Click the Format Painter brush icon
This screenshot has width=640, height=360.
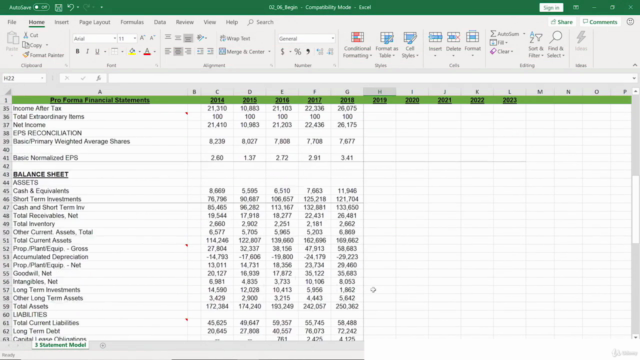pyautogui.click(x=26, y=55)
